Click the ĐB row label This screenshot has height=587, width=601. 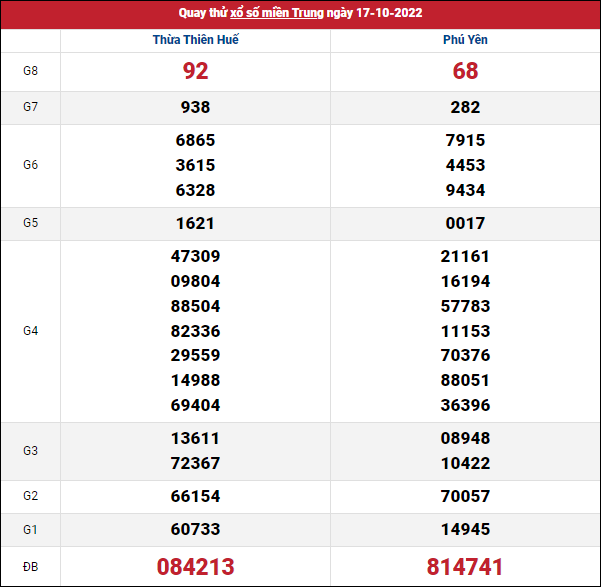30,567
